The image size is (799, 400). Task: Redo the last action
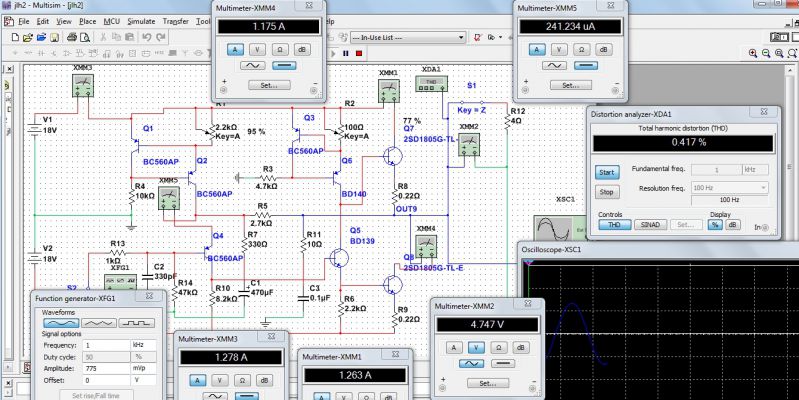click(x=161, y=37)
